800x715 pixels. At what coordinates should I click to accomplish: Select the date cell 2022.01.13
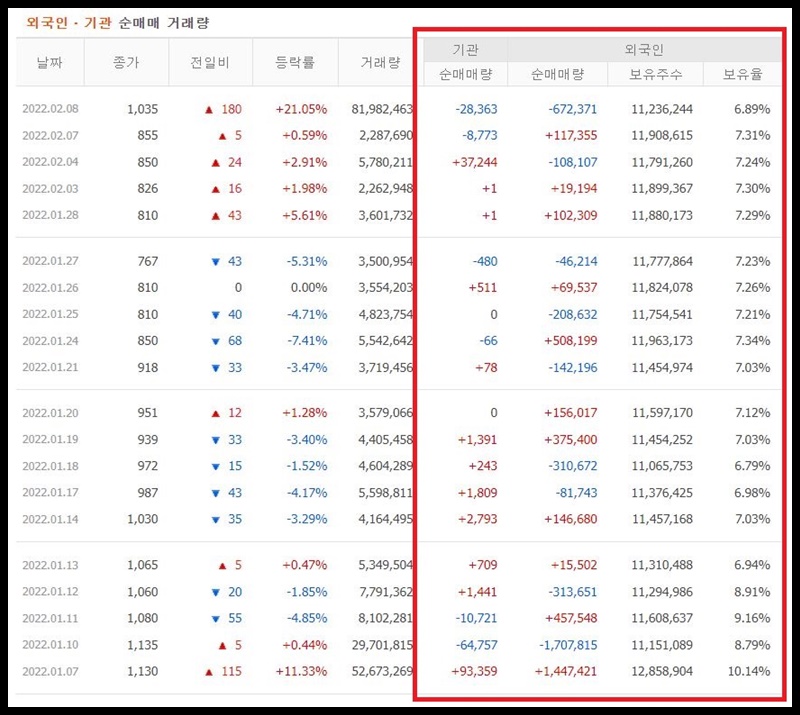(51, 565)
